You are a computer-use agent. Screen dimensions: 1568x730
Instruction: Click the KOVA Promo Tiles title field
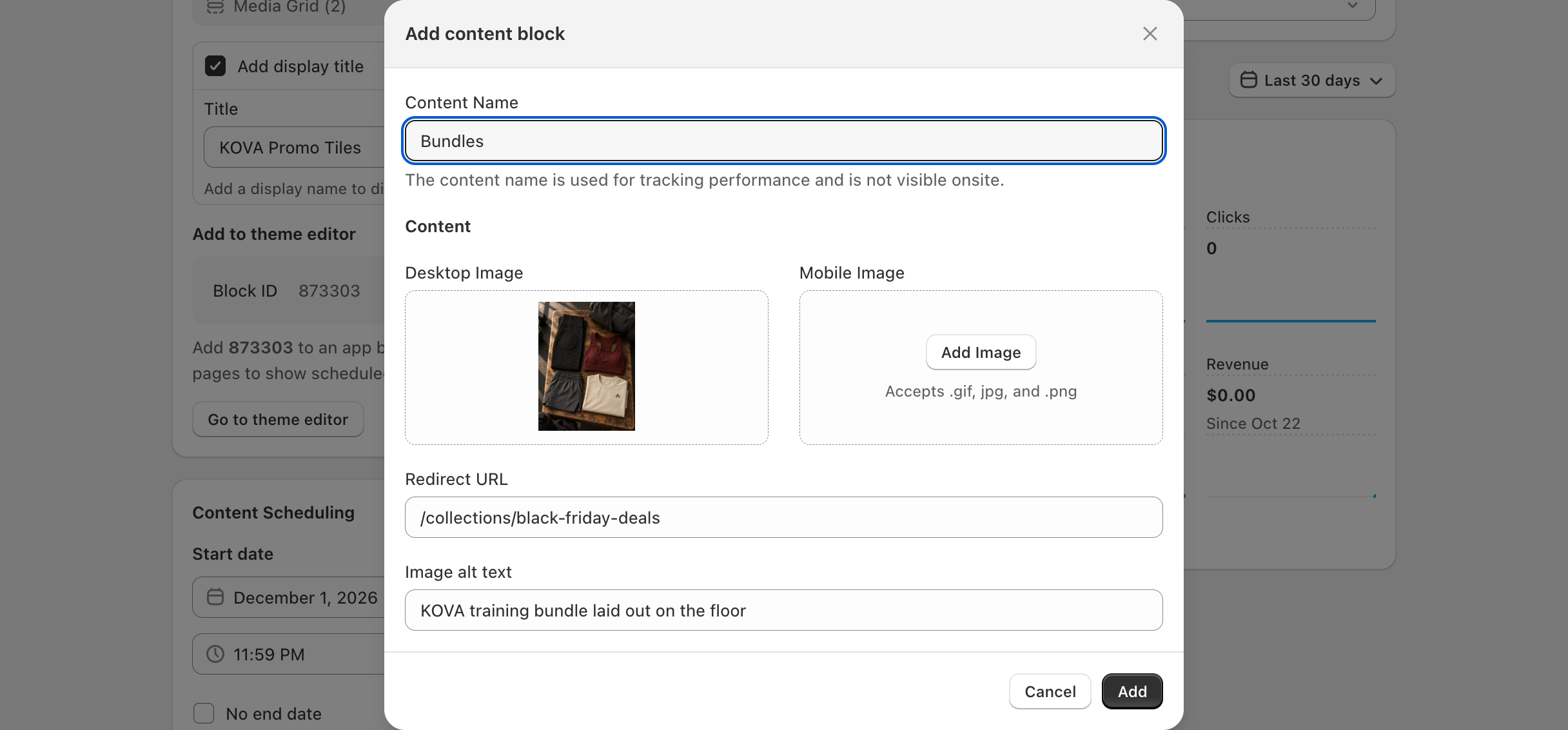tap(294, 147)
